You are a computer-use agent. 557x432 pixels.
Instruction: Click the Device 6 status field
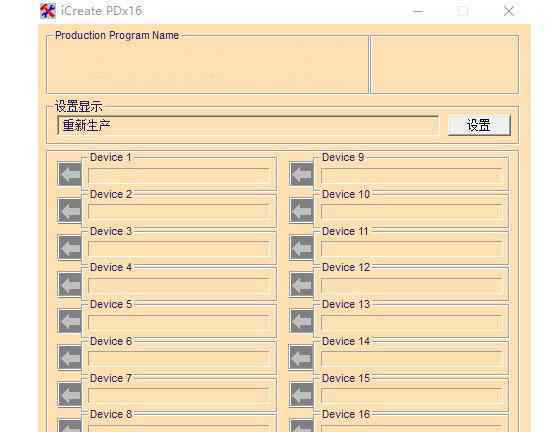(x=179, y=359)
